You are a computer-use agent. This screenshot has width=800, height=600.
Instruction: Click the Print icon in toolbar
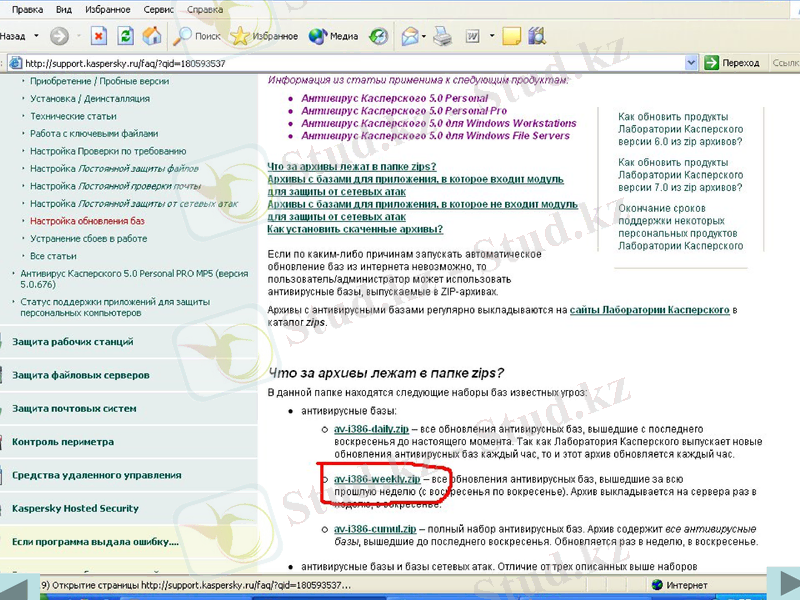tap(442, 36)
